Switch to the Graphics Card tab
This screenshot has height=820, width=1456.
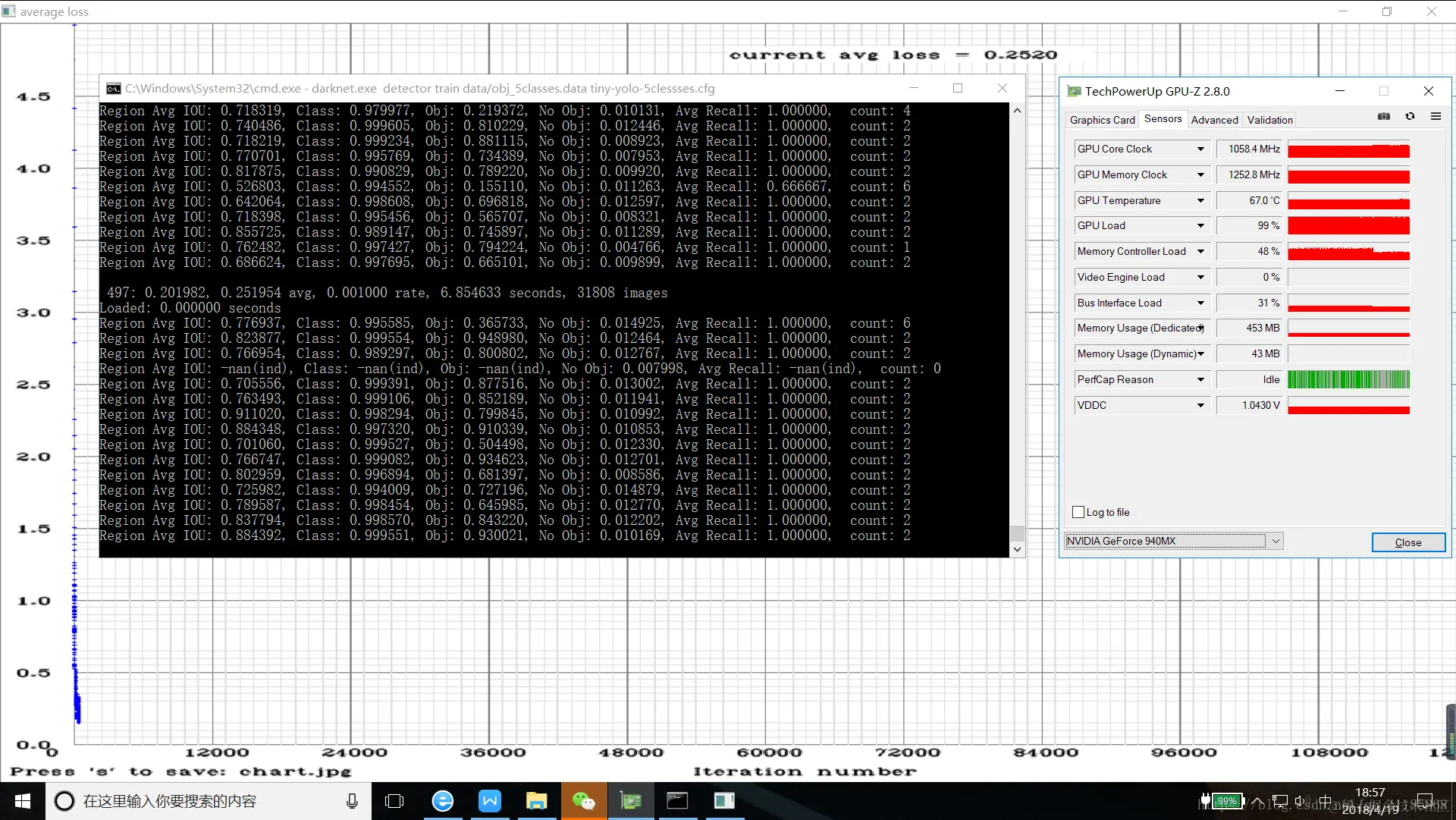pyautogui.click(x=1102, y=120)
